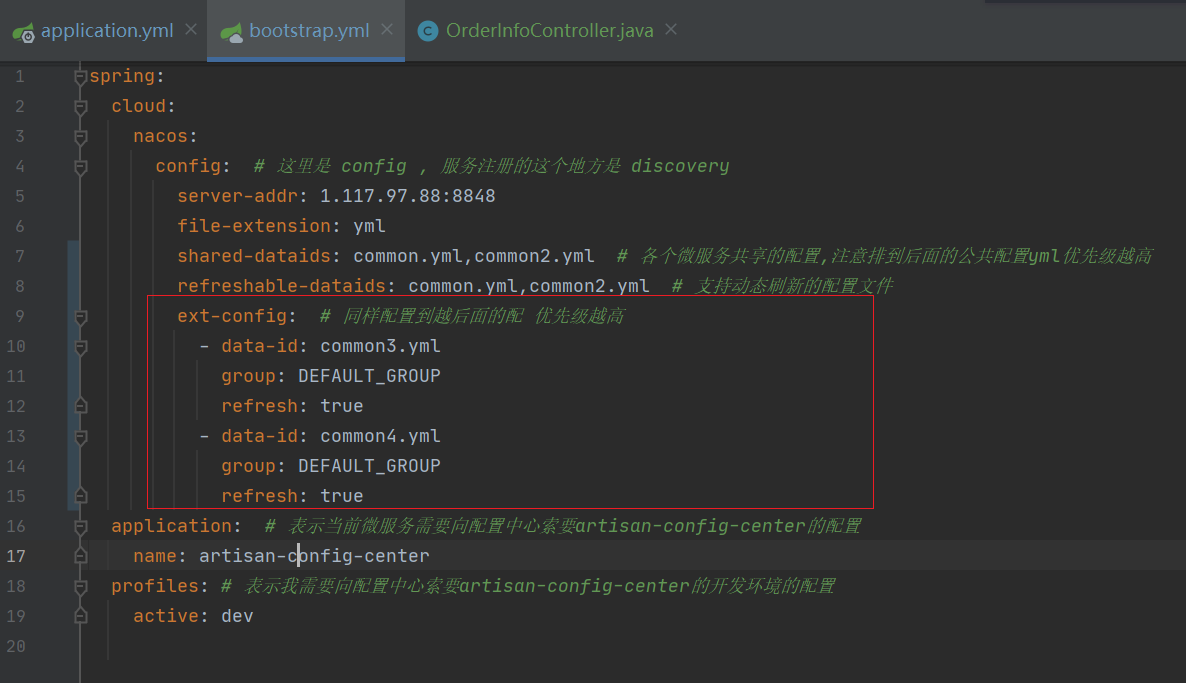Click fold end marker on line 12

[80, 406]
